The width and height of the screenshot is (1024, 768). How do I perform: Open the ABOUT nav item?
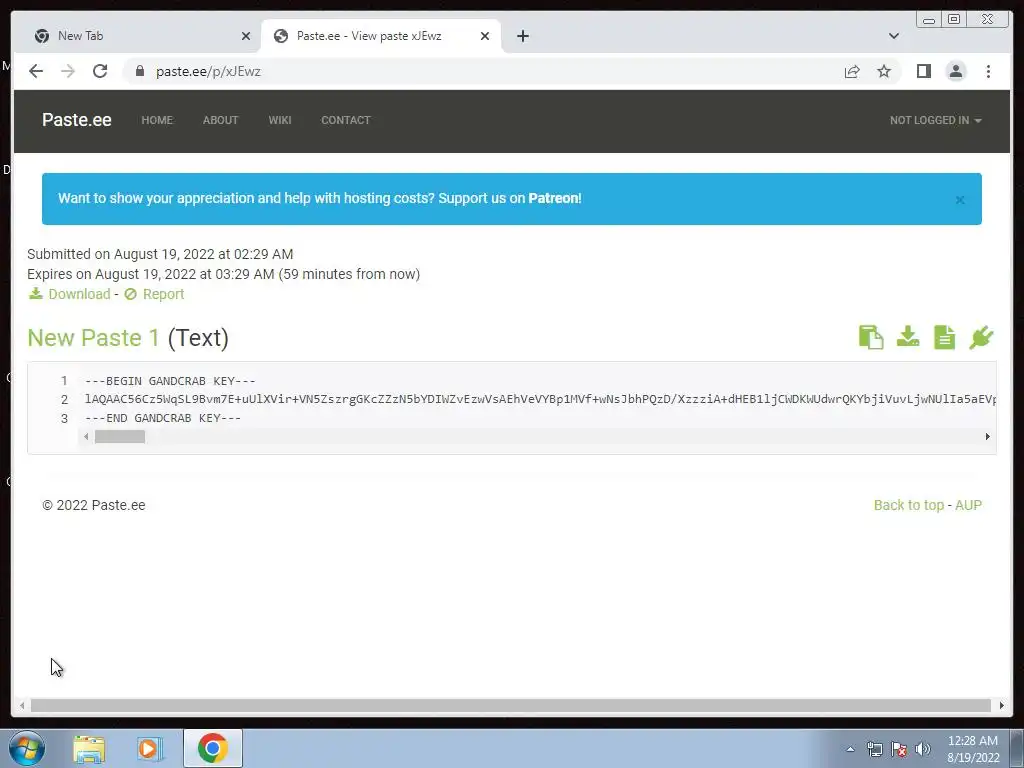tap(220, 120)
